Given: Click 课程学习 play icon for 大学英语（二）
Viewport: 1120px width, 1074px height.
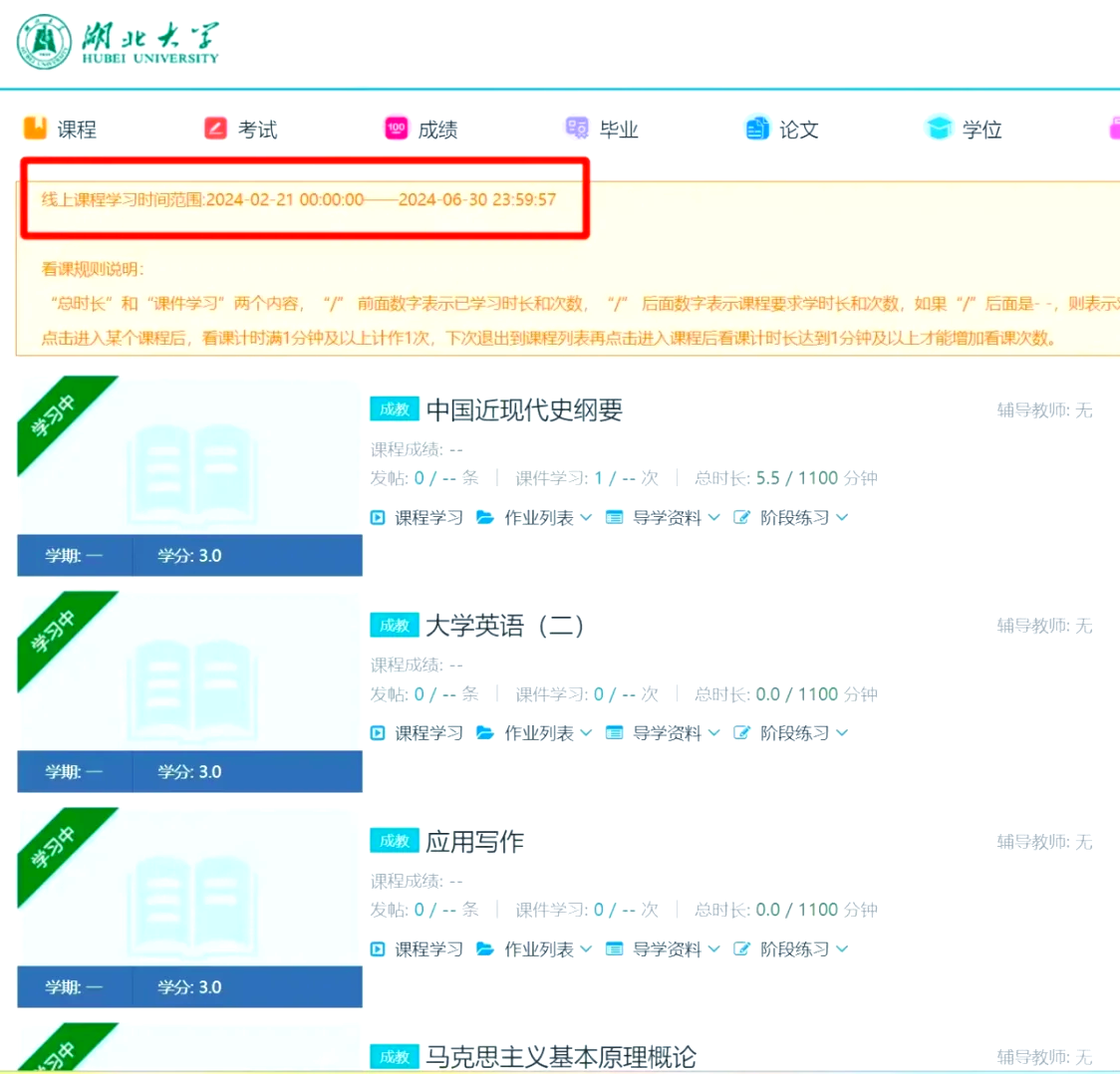Looking at the screenshot, I should pyautogui.click(x=378, y=733).
